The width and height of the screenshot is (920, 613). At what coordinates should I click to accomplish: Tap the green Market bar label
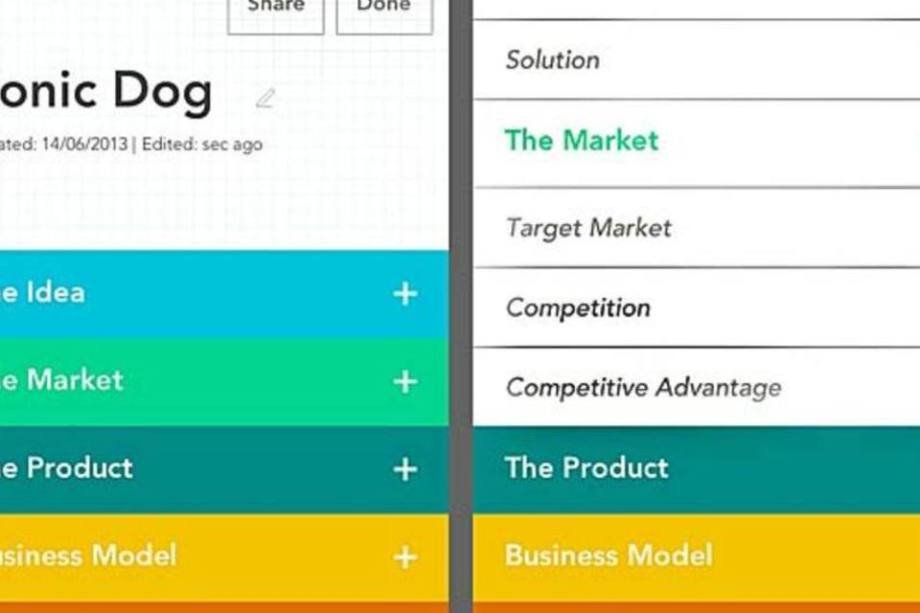pos(62,380)
